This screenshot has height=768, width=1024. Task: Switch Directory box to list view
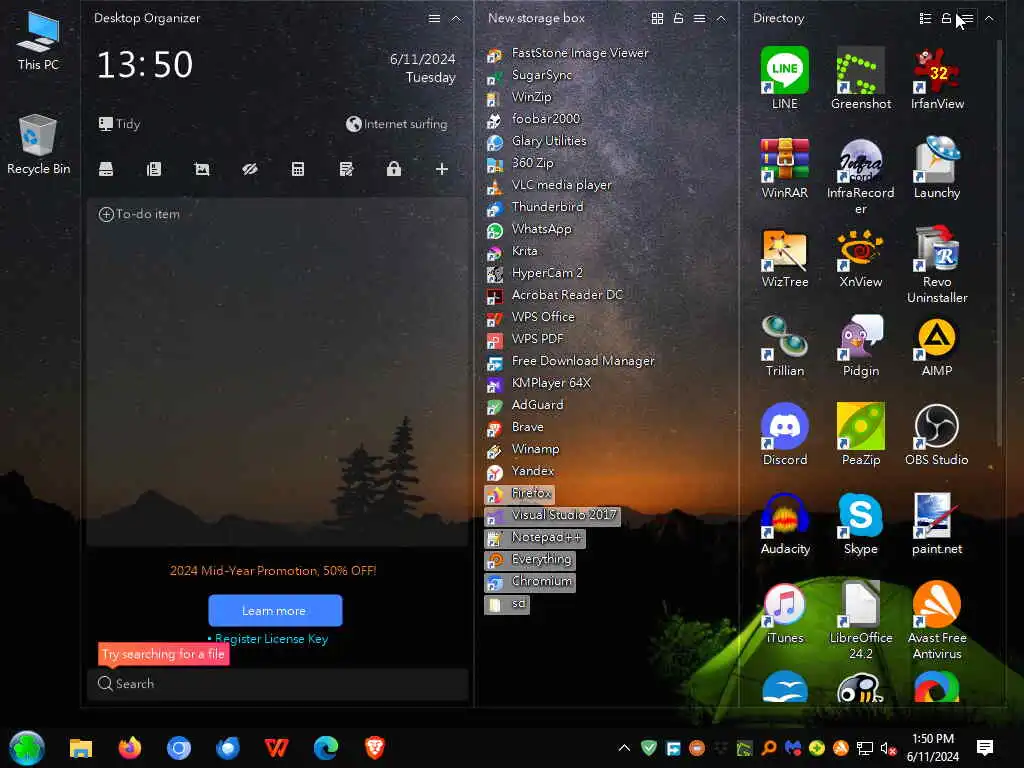point(925,18)
